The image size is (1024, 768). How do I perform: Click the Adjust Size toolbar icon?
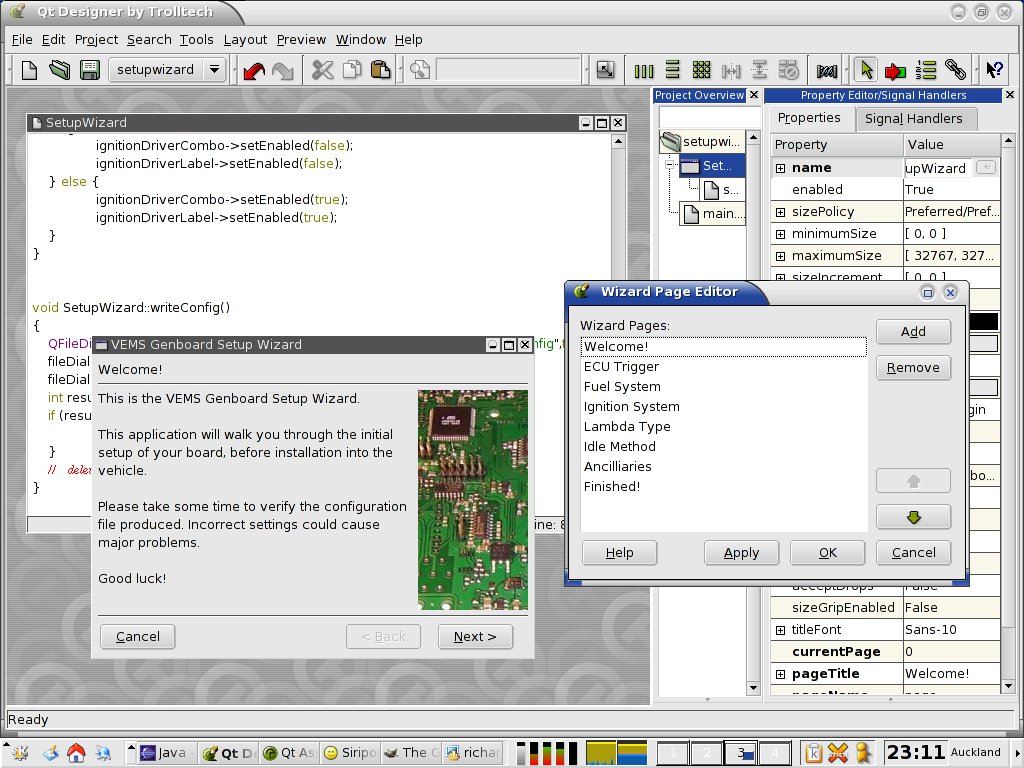click(605, 69)
